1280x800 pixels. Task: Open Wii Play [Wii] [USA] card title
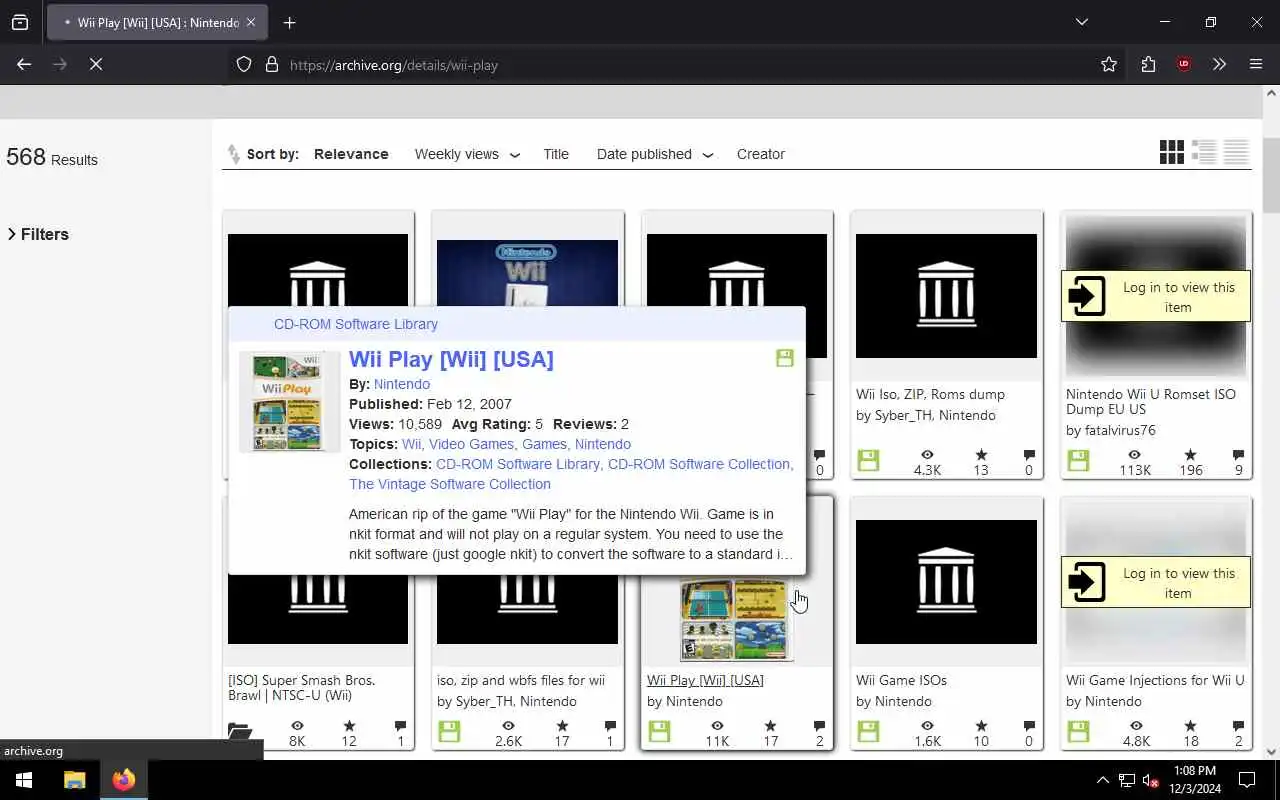pyautogui.click(x=705, y=680)
